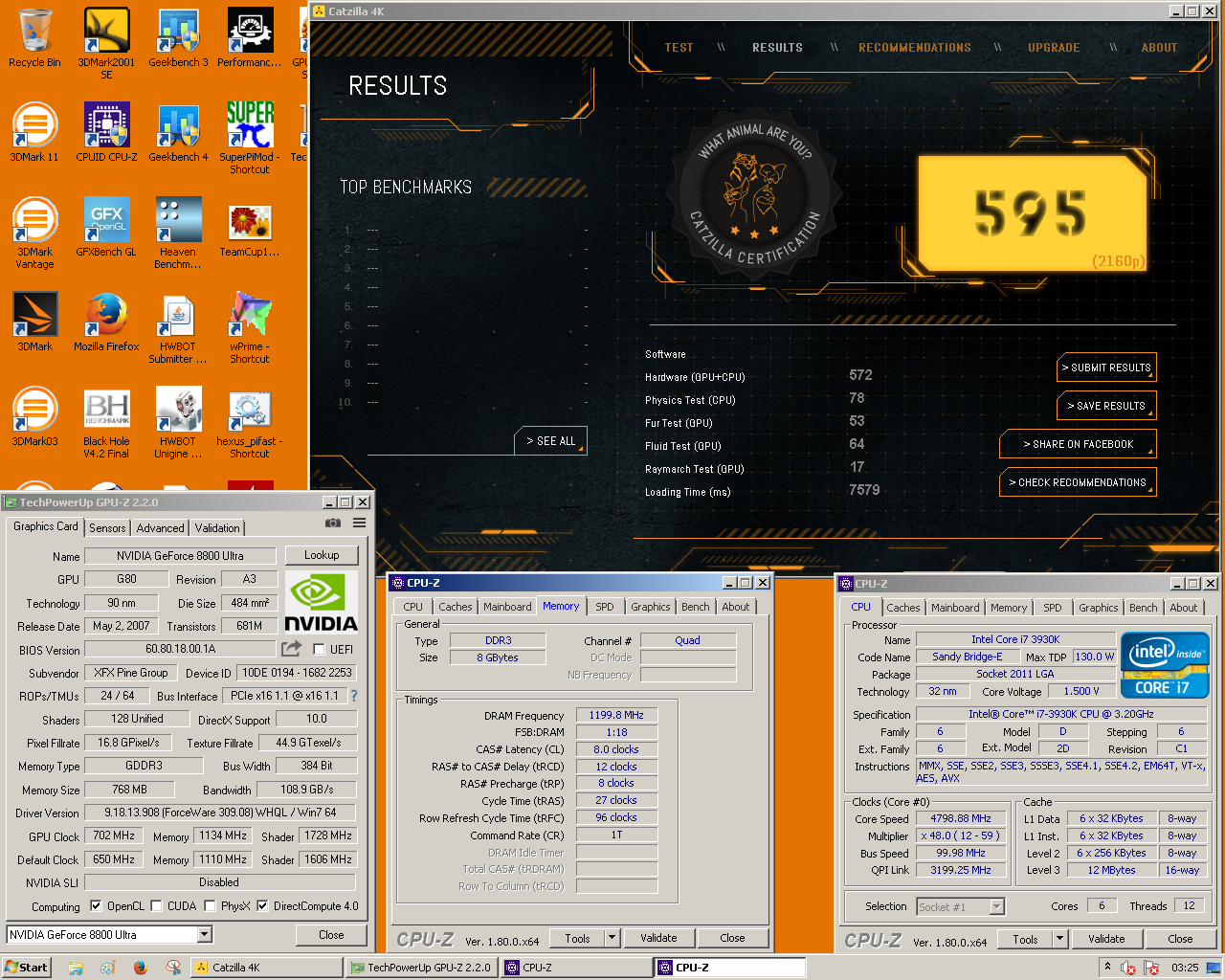Toggle OpenCL checkbox in GPU-Z

(96, 905)
